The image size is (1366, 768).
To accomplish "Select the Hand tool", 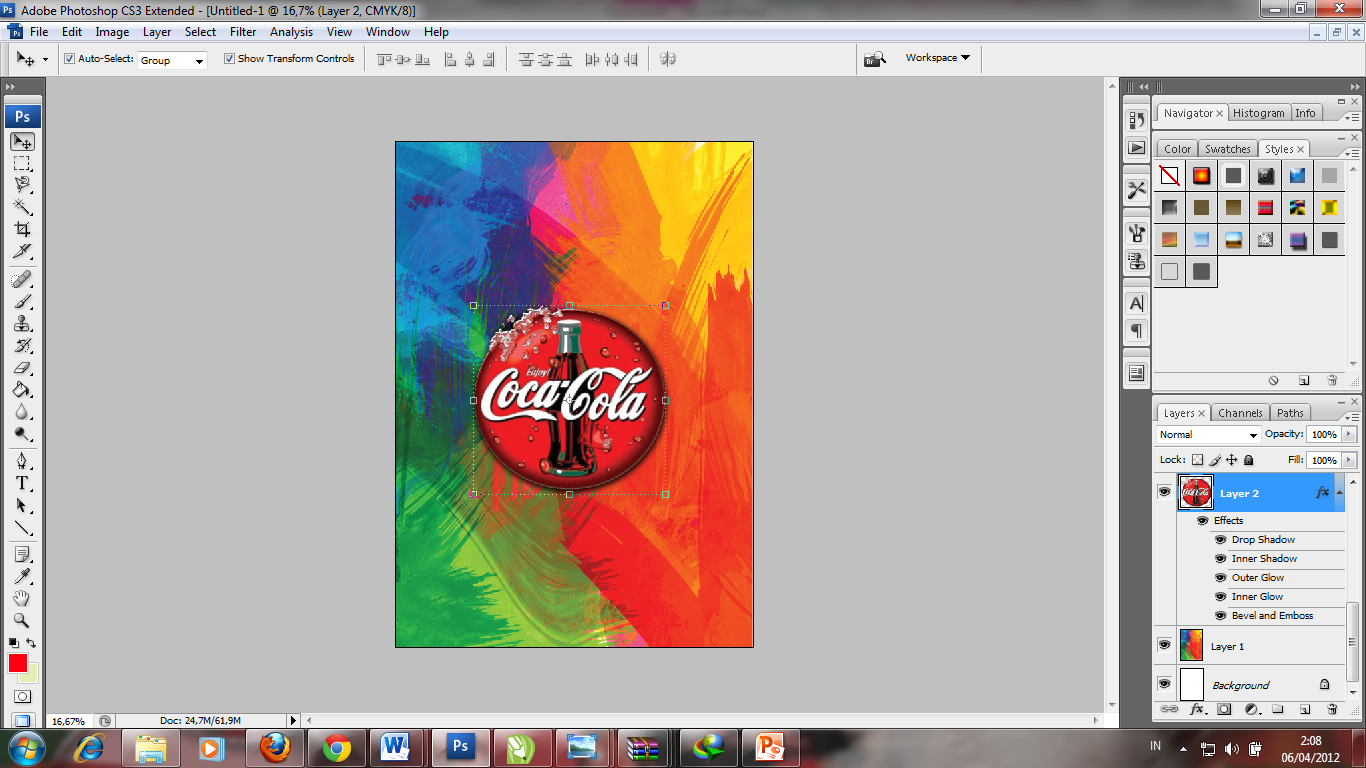I will click(x=22, y=598).
